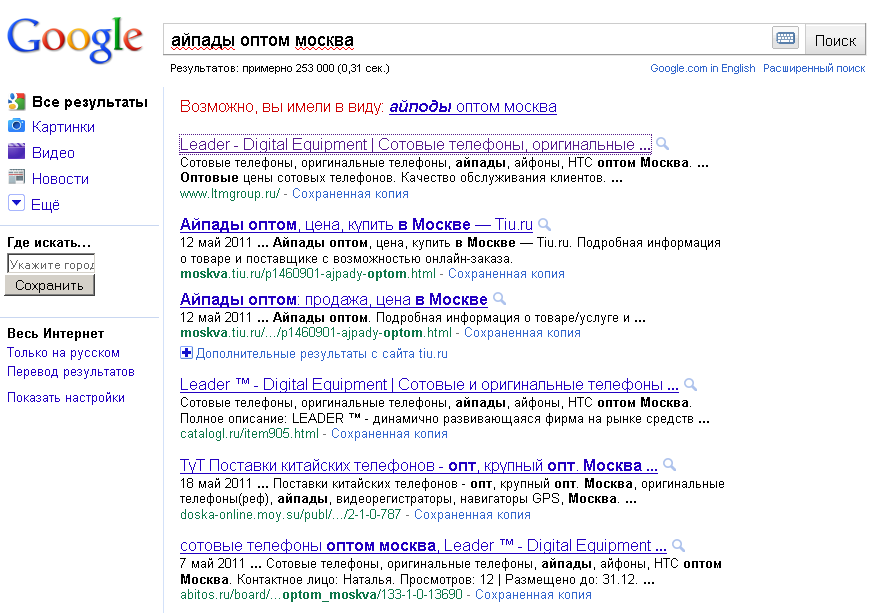Click the Поиск button

(835, 39)
